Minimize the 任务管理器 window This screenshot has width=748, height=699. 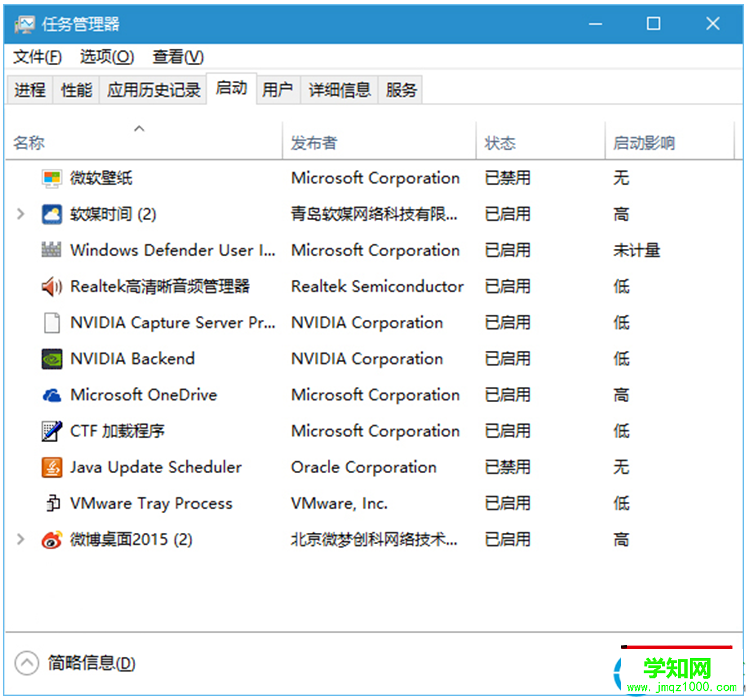coord(595,24)
